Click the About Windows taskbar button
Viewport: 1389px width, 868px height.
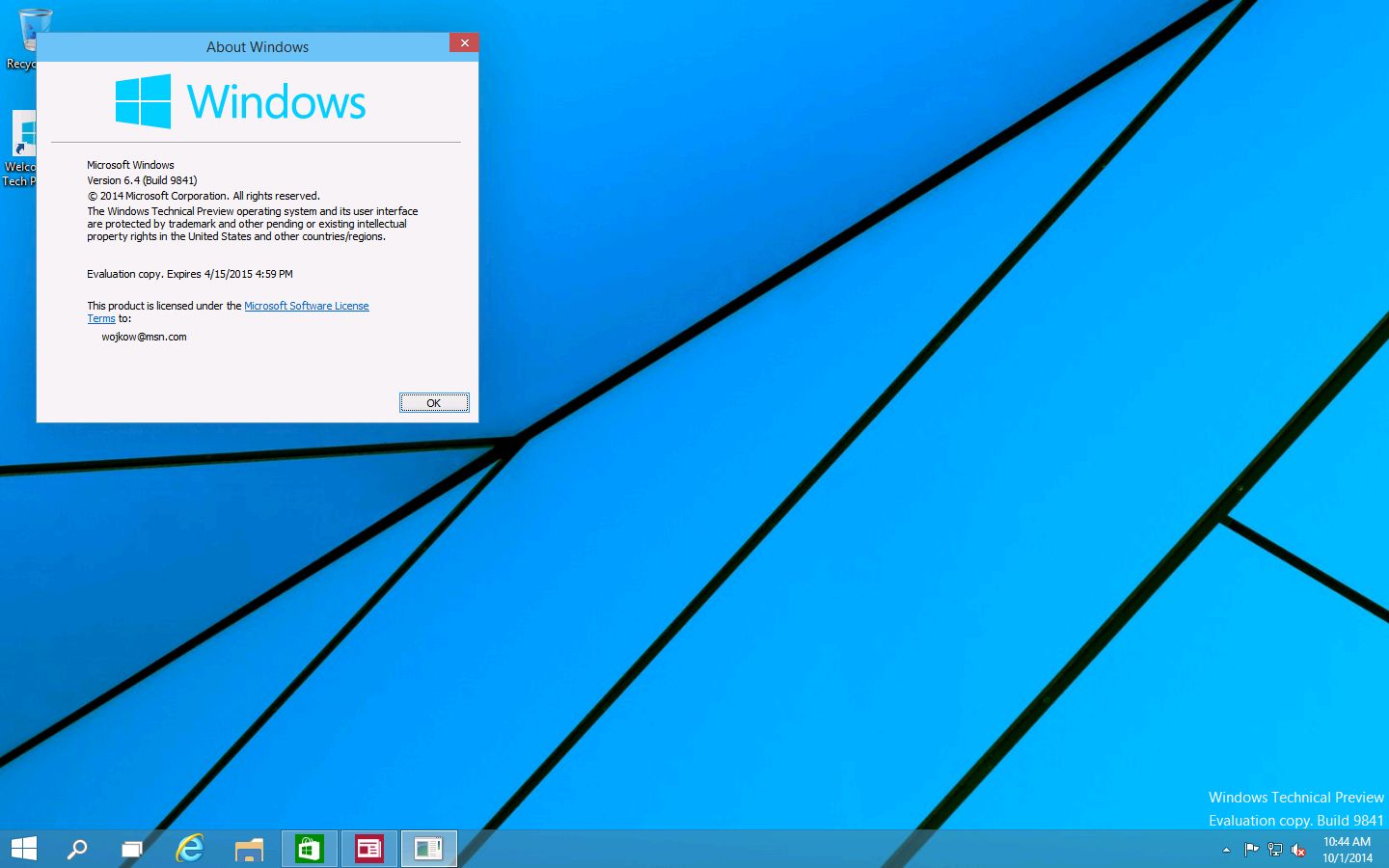click(428, 849)
